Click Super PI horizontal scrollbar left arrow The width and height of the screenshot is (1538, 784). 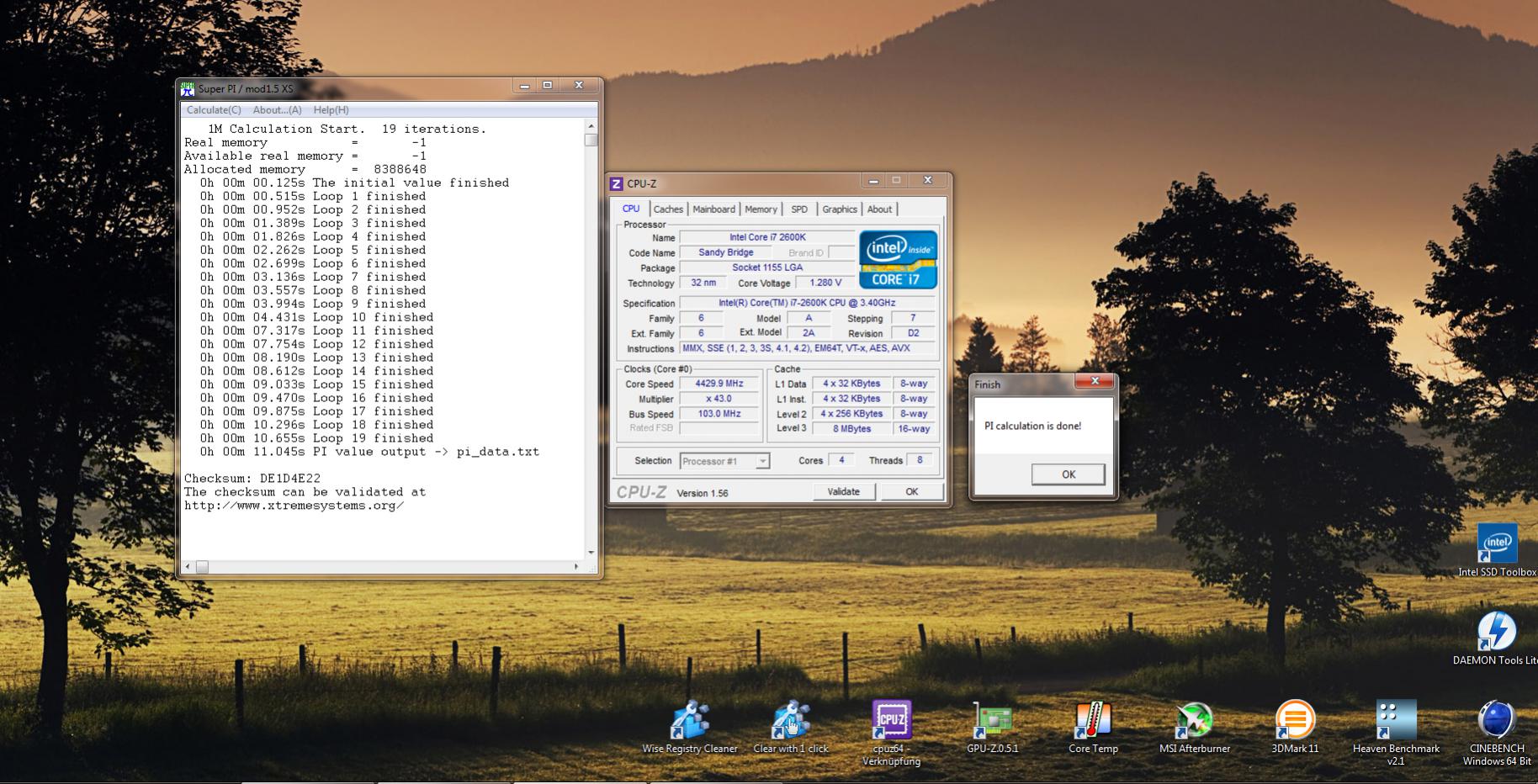coord(188,567)
